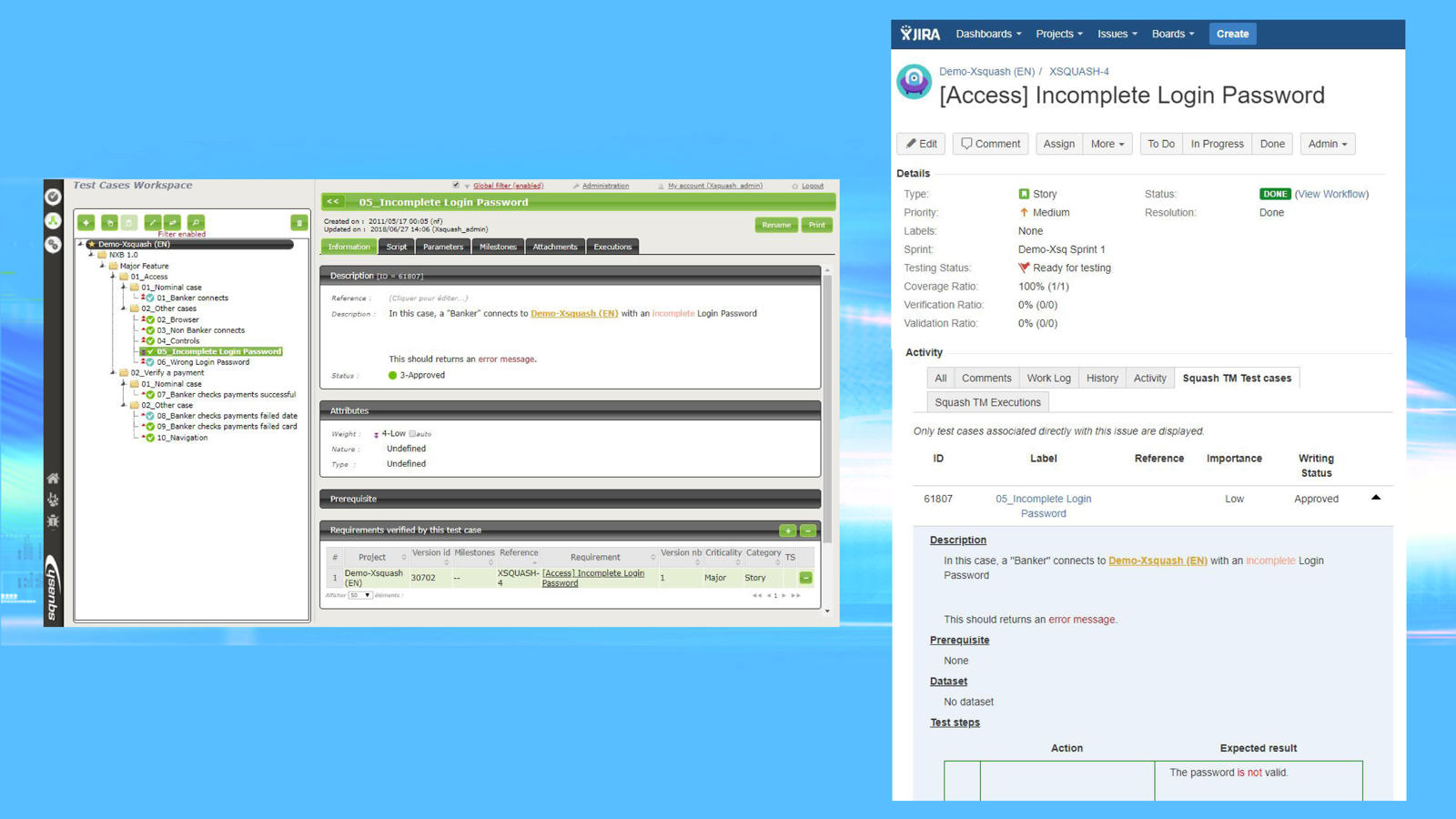Viewport: 1456px width, 819px height.
Task: Click the Reference field '(Cliquer pour éditer...)'
Action: (429, 298)
